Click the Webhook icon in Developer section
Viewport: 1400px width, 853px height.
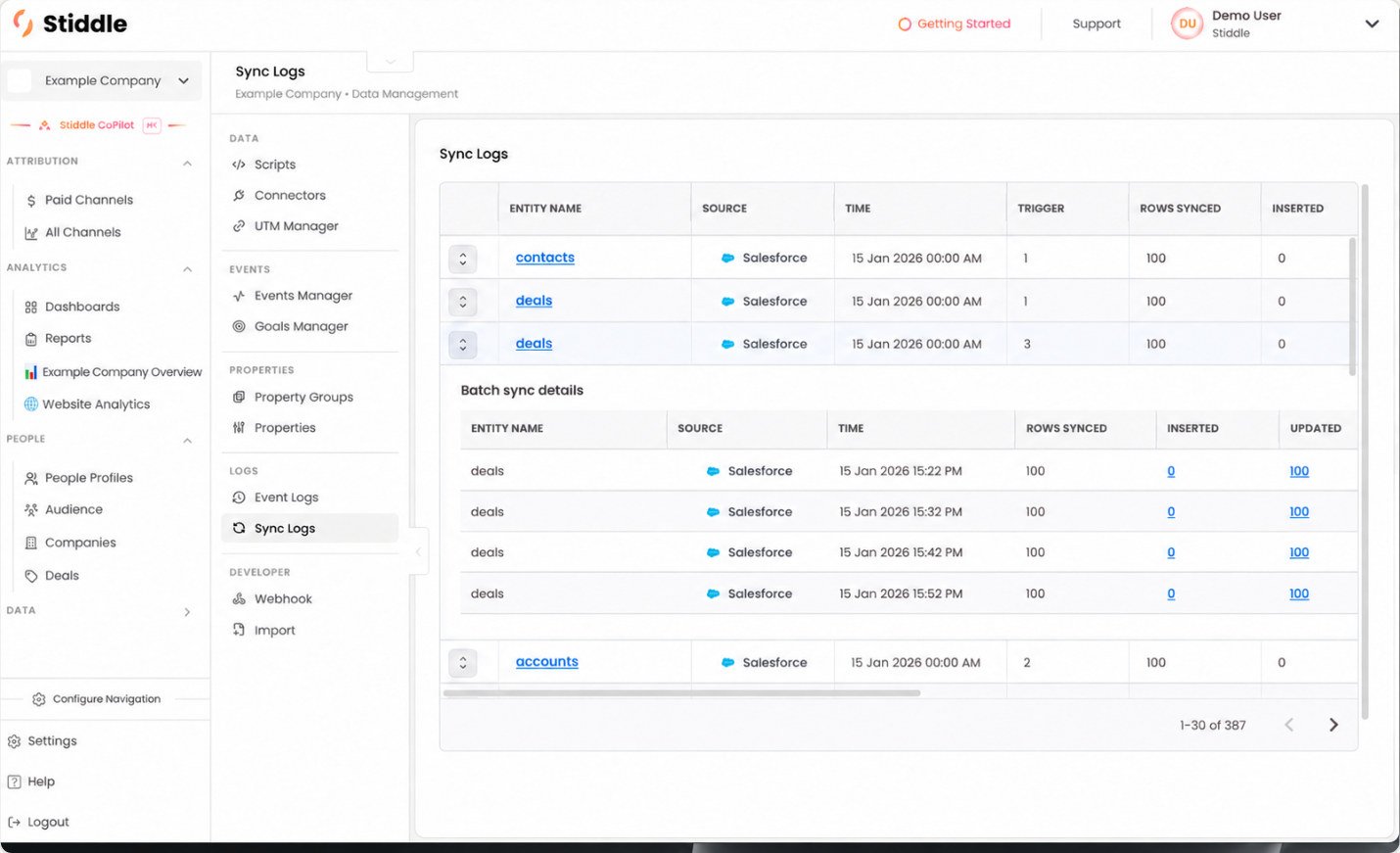tap(239, 598)
